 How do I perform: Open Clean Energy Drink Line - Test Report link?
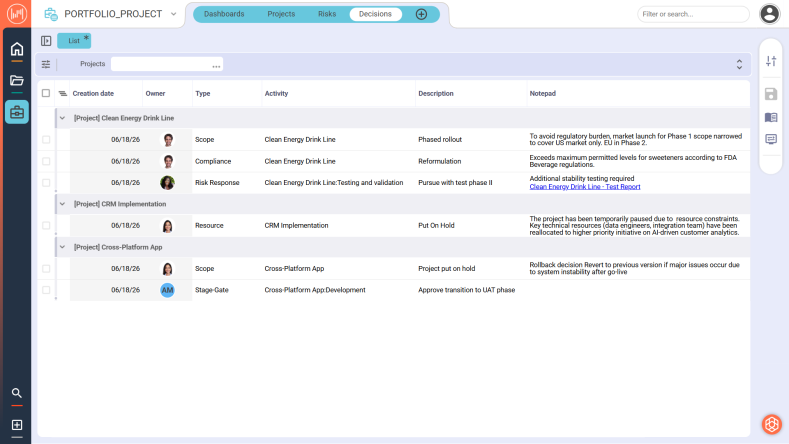[x=585, y=187]
